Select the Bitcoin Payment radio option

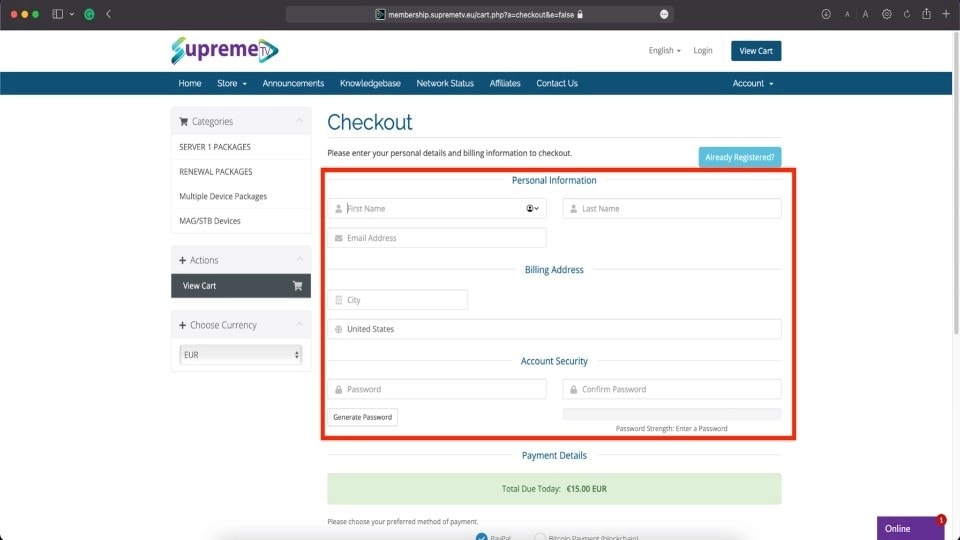click(x=539, y=537)
